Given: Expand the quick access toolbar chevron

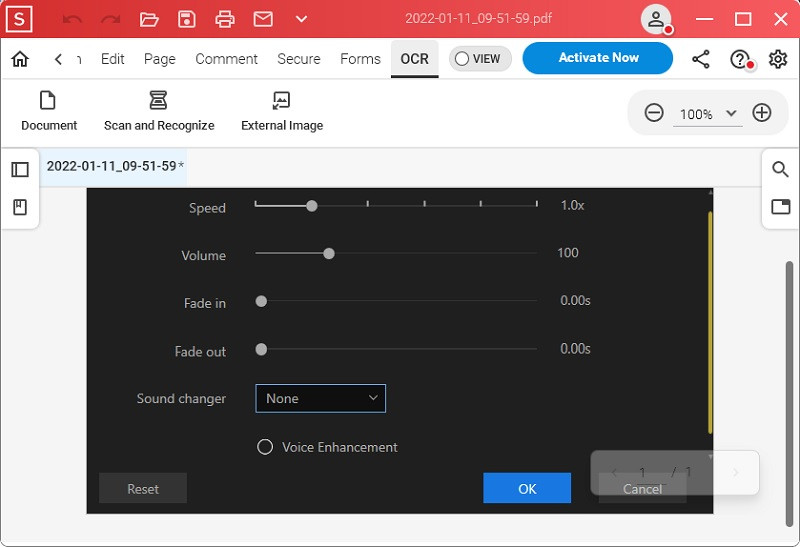Looking at the screenshot, I should tap(302, 19).
